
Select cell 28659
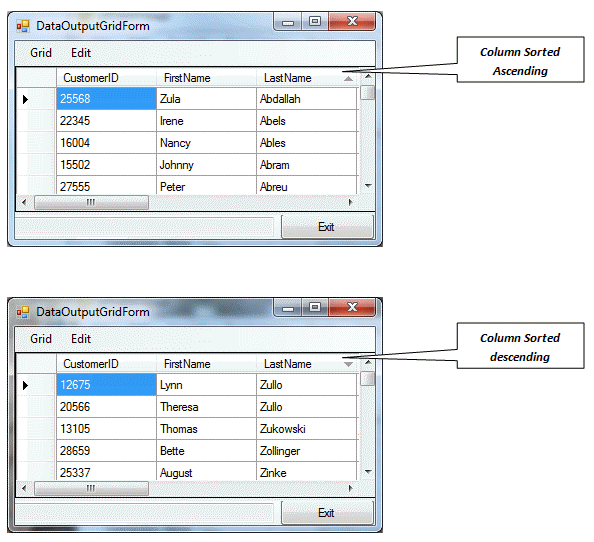tap(106, 451)
